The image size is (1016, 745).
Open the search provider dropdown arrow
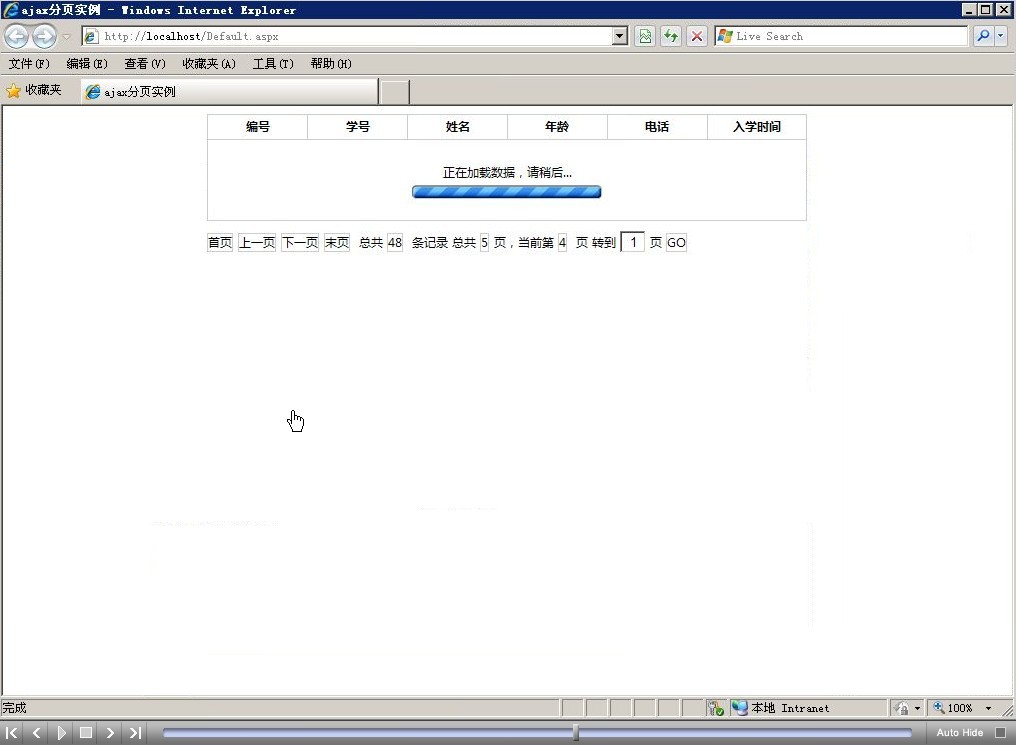coord(1000,37)
